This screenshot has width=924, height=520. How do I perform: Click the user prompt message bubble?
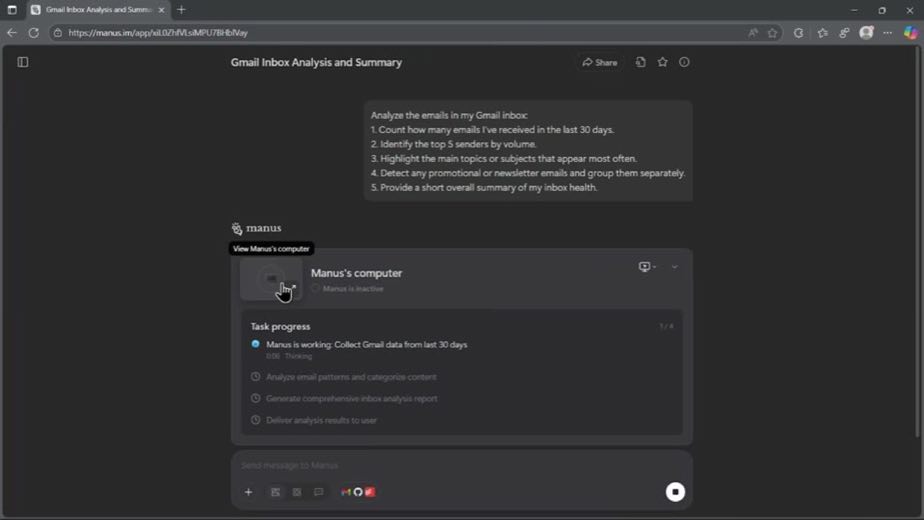pyautogui.click(x=528, y=152)
